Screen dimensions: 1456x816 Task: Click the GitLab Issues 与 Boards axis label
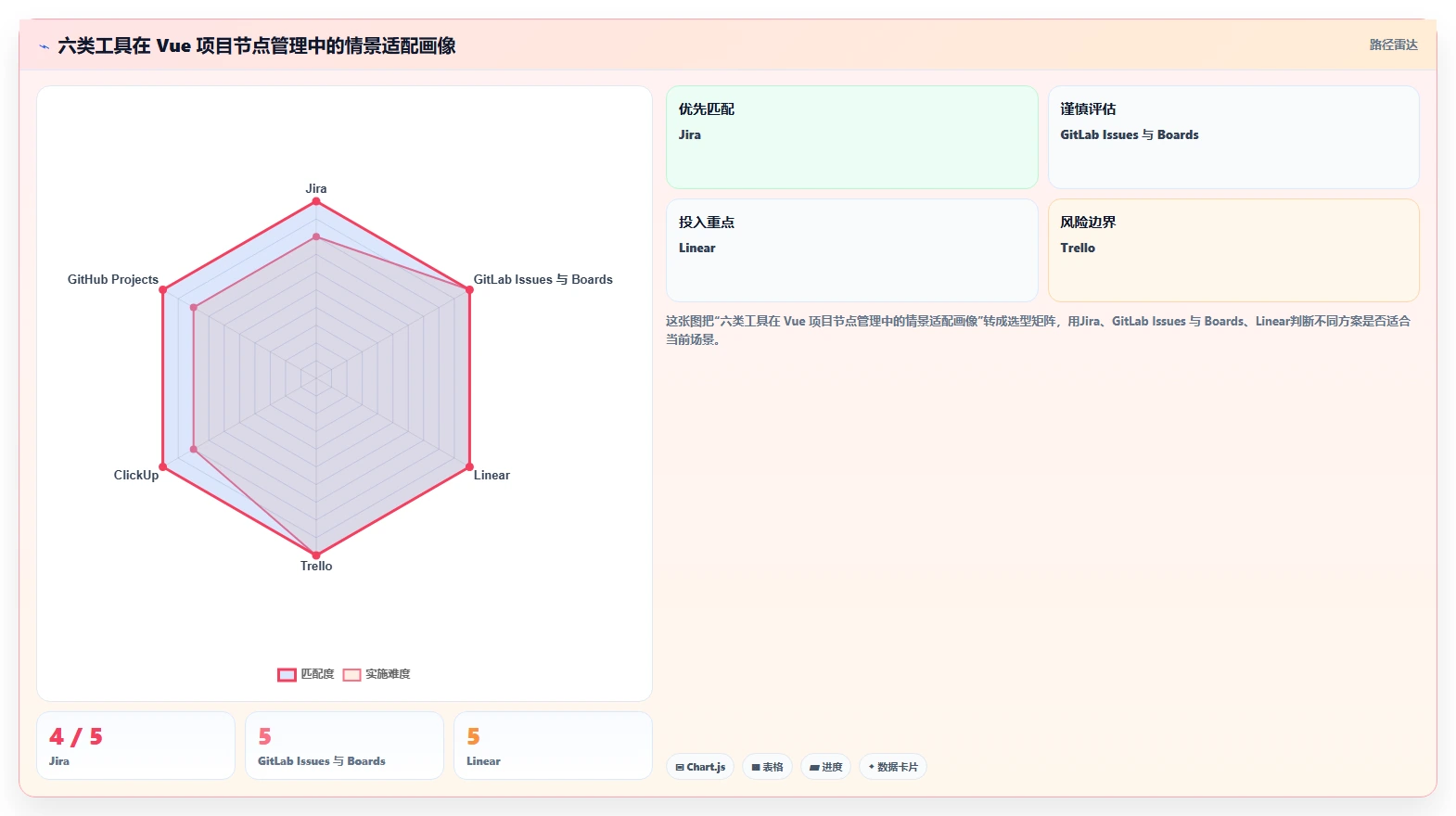pos(543,279)
